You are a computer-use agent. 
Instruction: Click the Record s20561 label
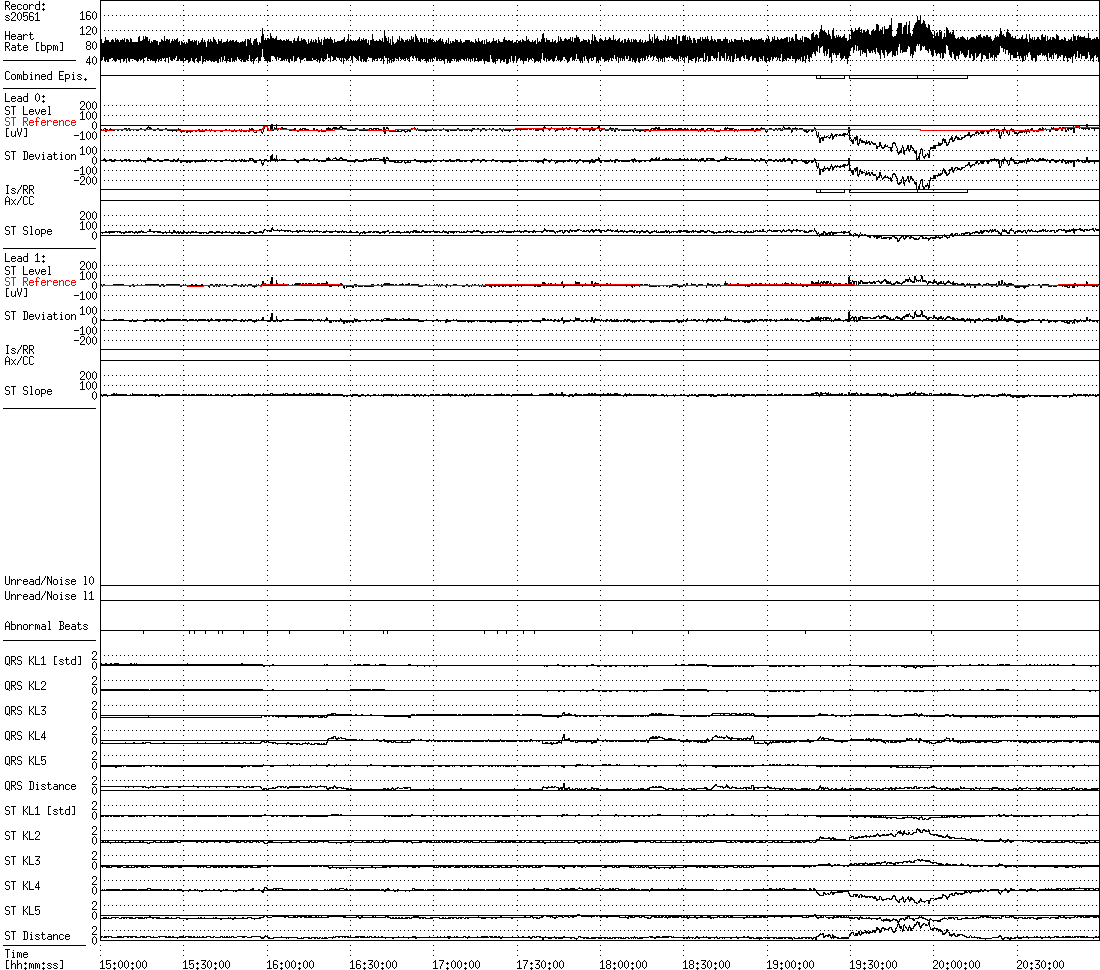click(25, 11)
